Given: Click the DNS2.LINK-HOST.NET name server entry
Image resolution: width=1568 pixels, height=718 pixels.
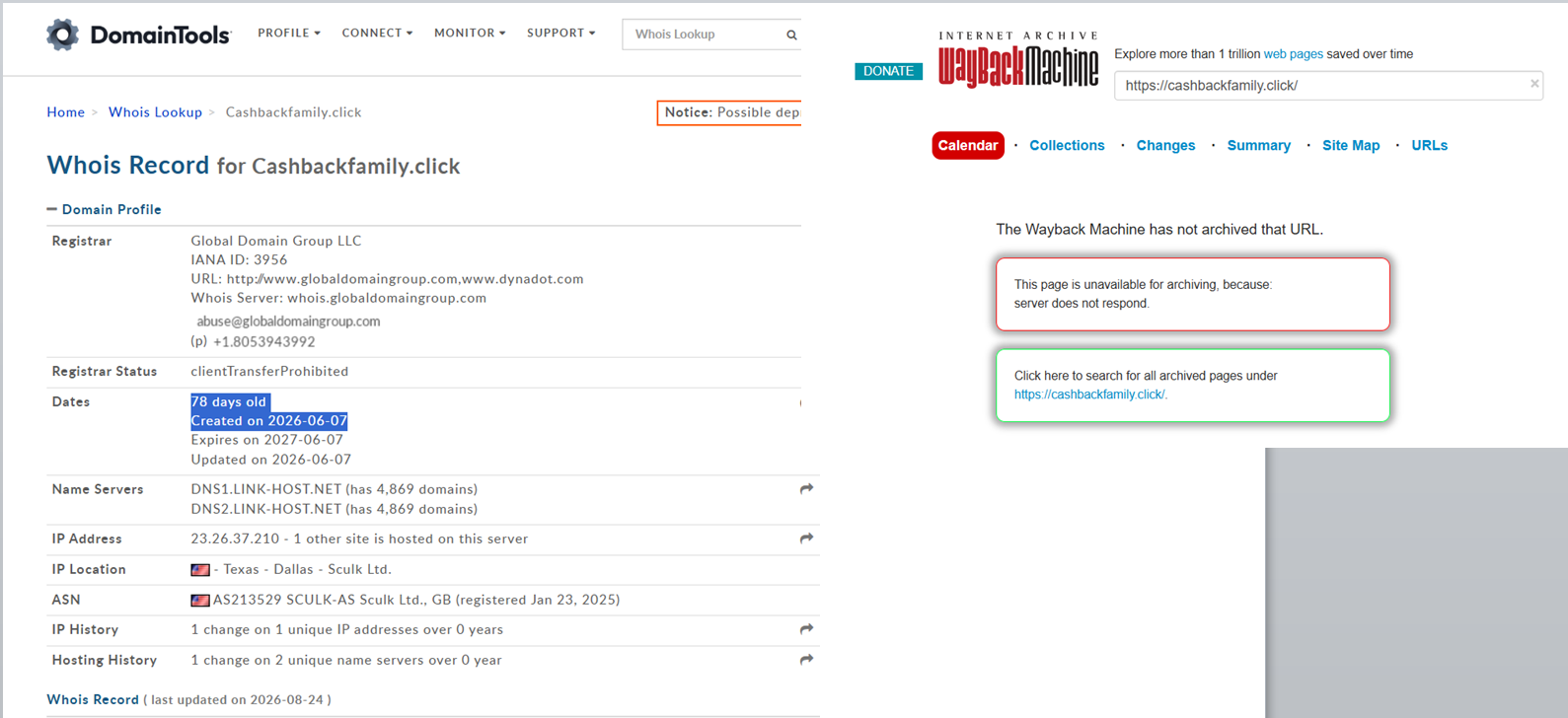Looking at the screenshot, I should [335, 509].
